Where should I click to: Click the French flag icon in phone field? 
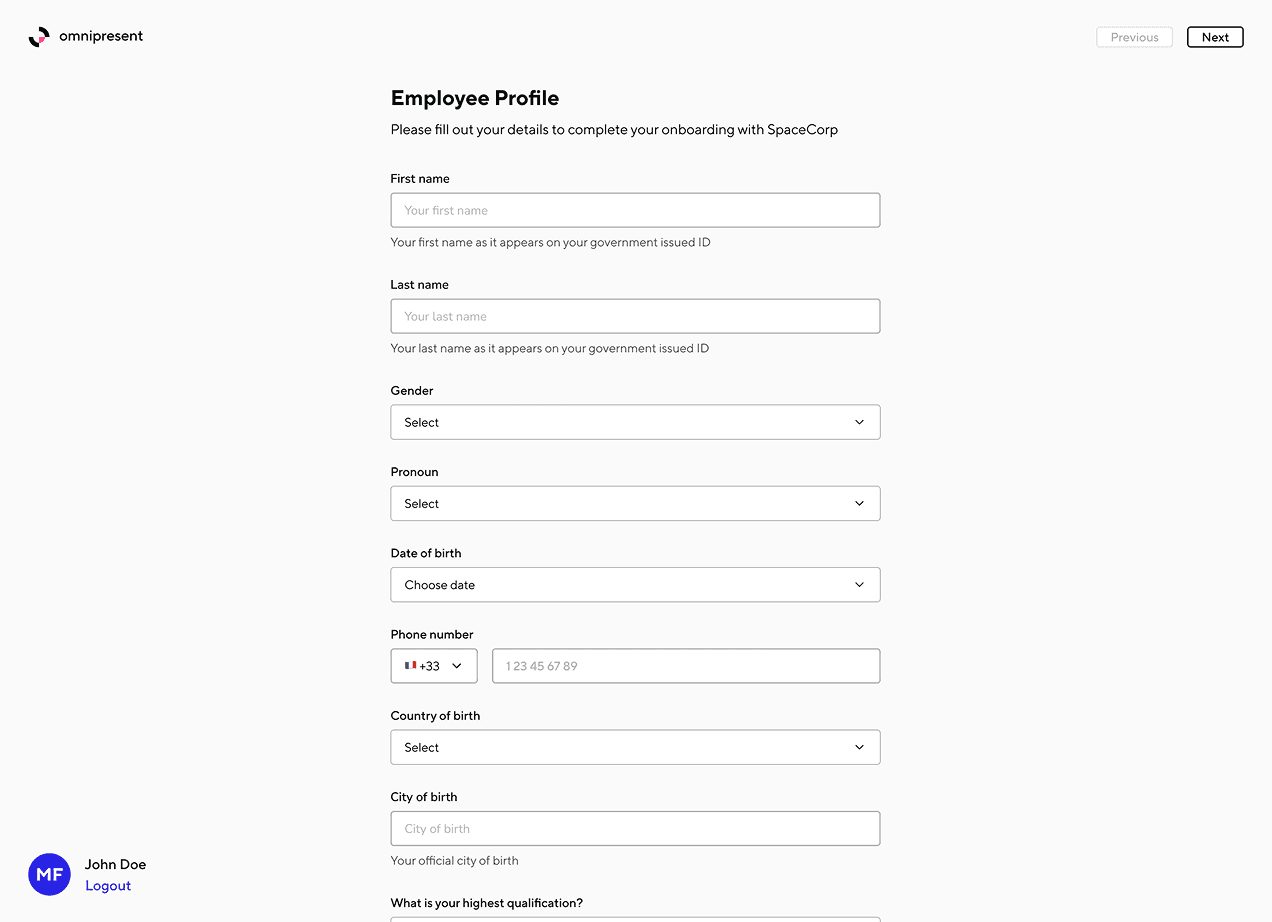[x=410, y=665]
